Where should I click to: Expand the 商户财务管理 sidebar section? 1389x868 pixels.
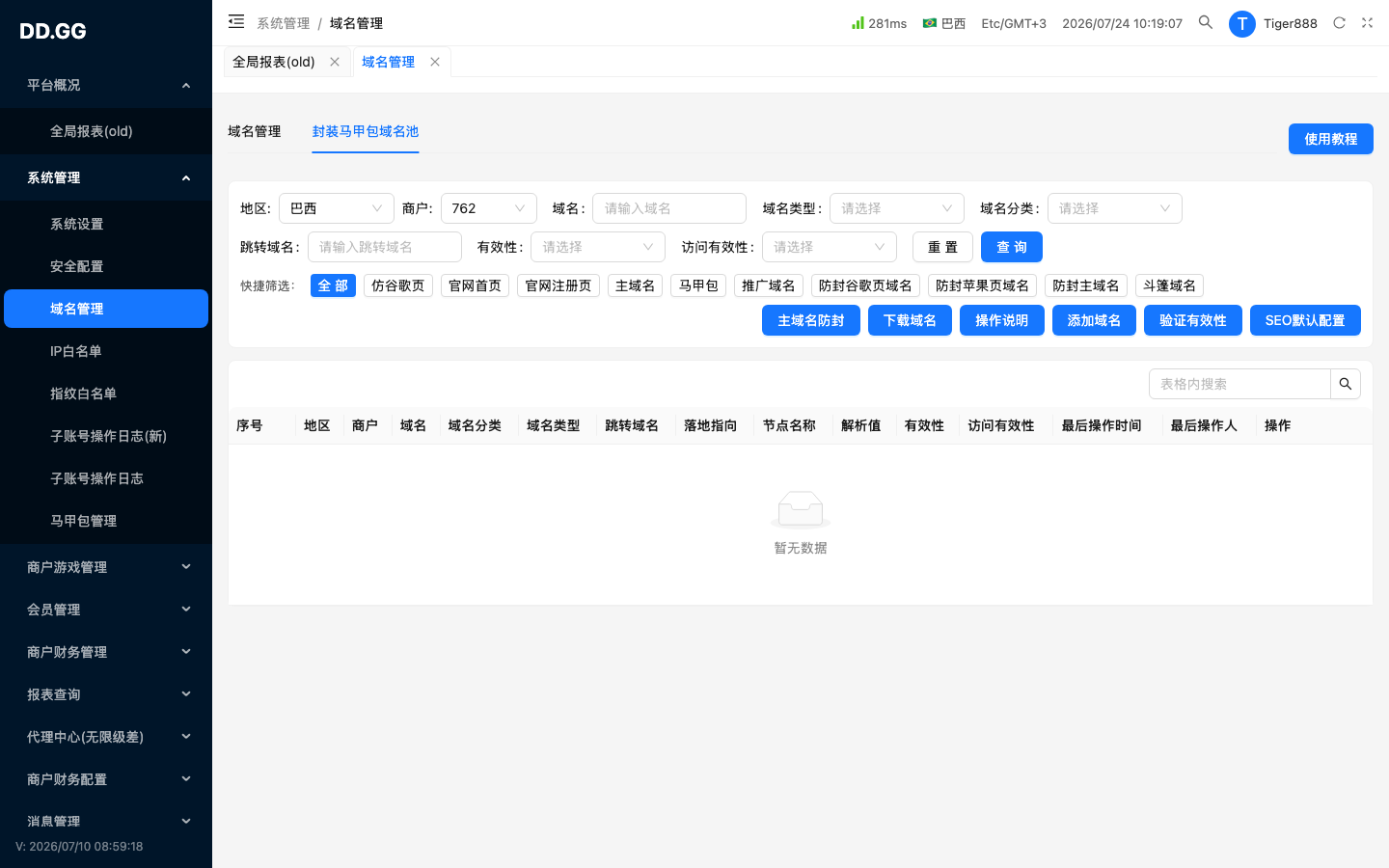pyautogui.click(x=106, y=652)
